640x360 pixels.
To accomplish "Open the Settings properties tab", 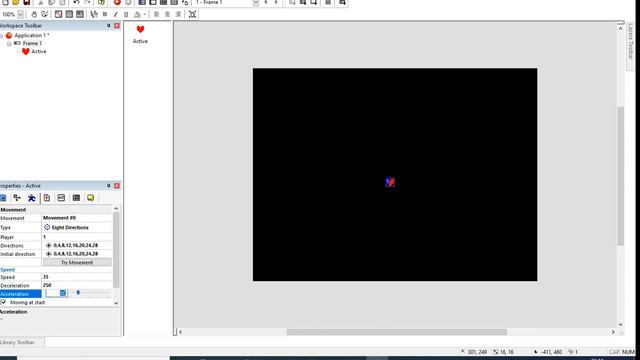I will point(3,198).
